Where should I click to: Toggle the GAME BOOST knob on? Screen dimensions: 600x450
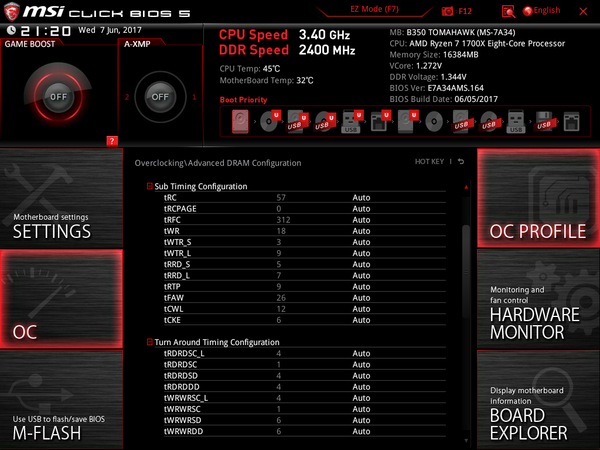(58, 97)
